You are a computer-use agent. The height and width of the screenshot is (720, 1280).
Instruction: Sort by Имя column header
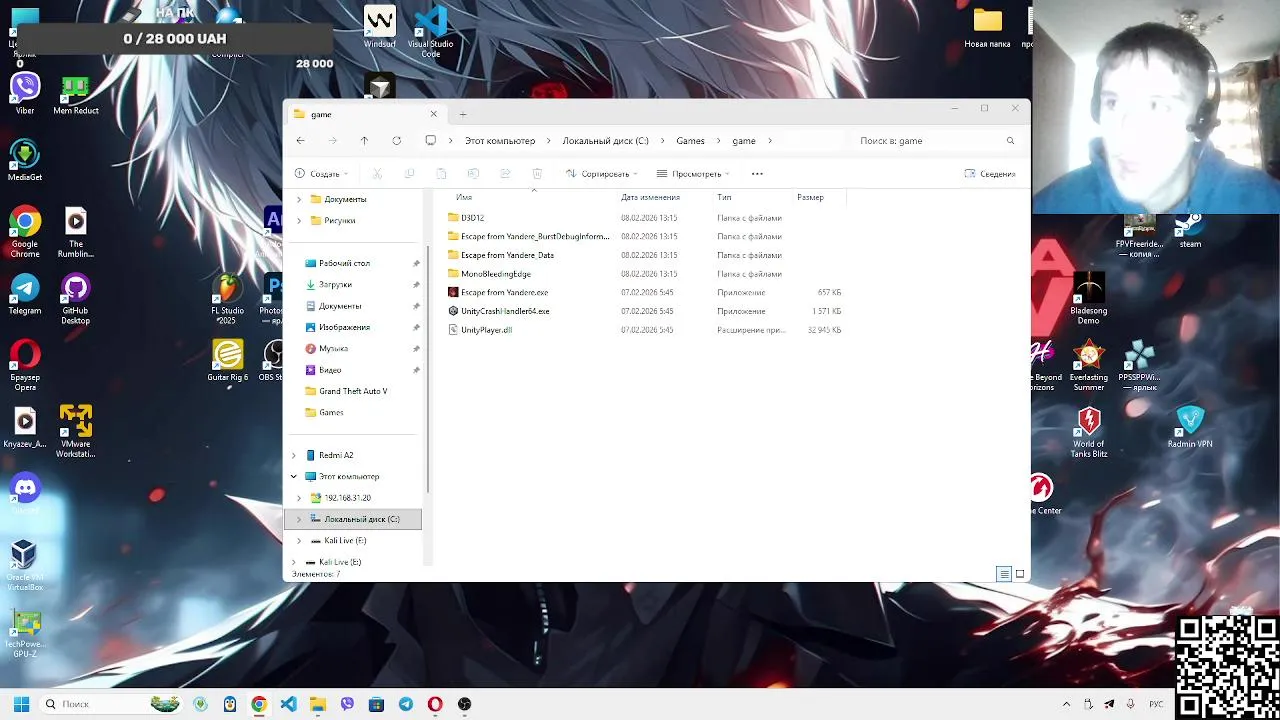coord(464,198)
